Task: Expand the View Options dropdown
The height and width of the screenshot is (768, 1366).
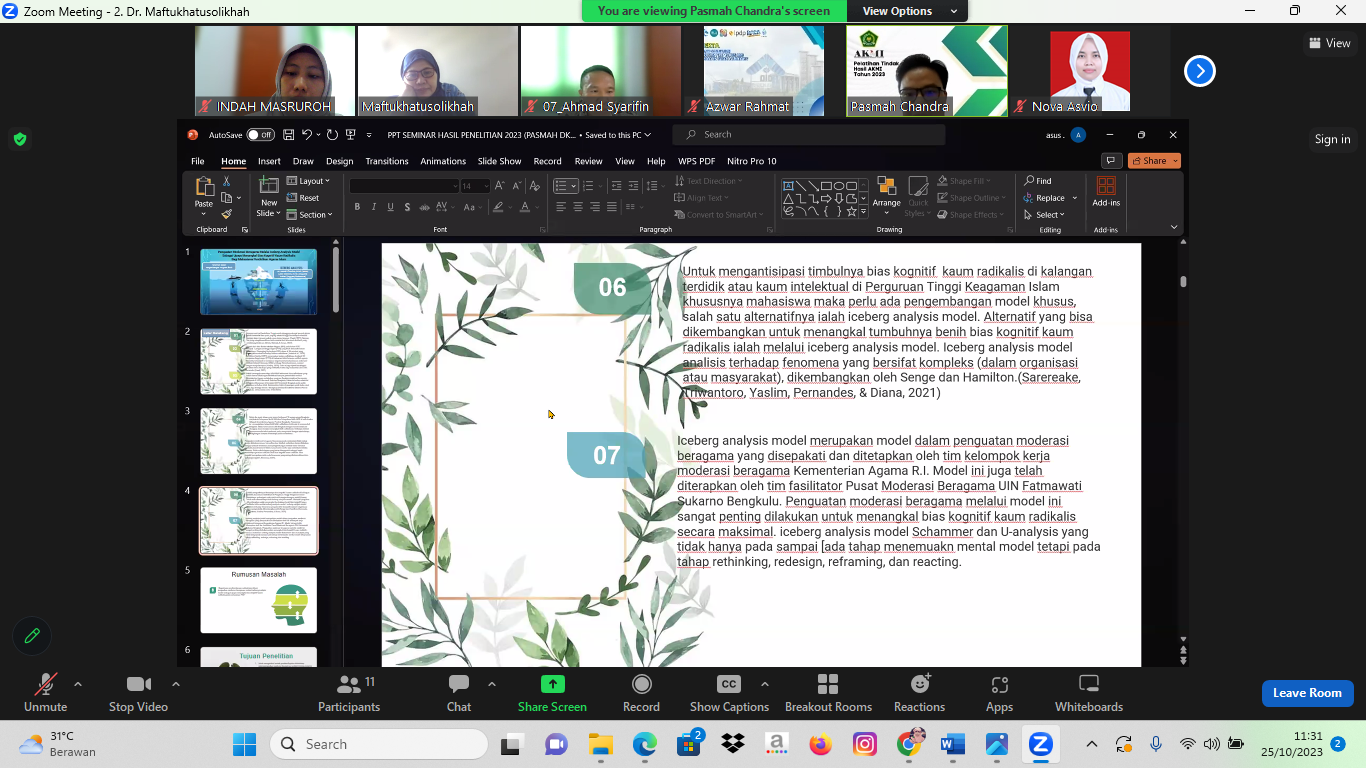Action: [909, 11]
